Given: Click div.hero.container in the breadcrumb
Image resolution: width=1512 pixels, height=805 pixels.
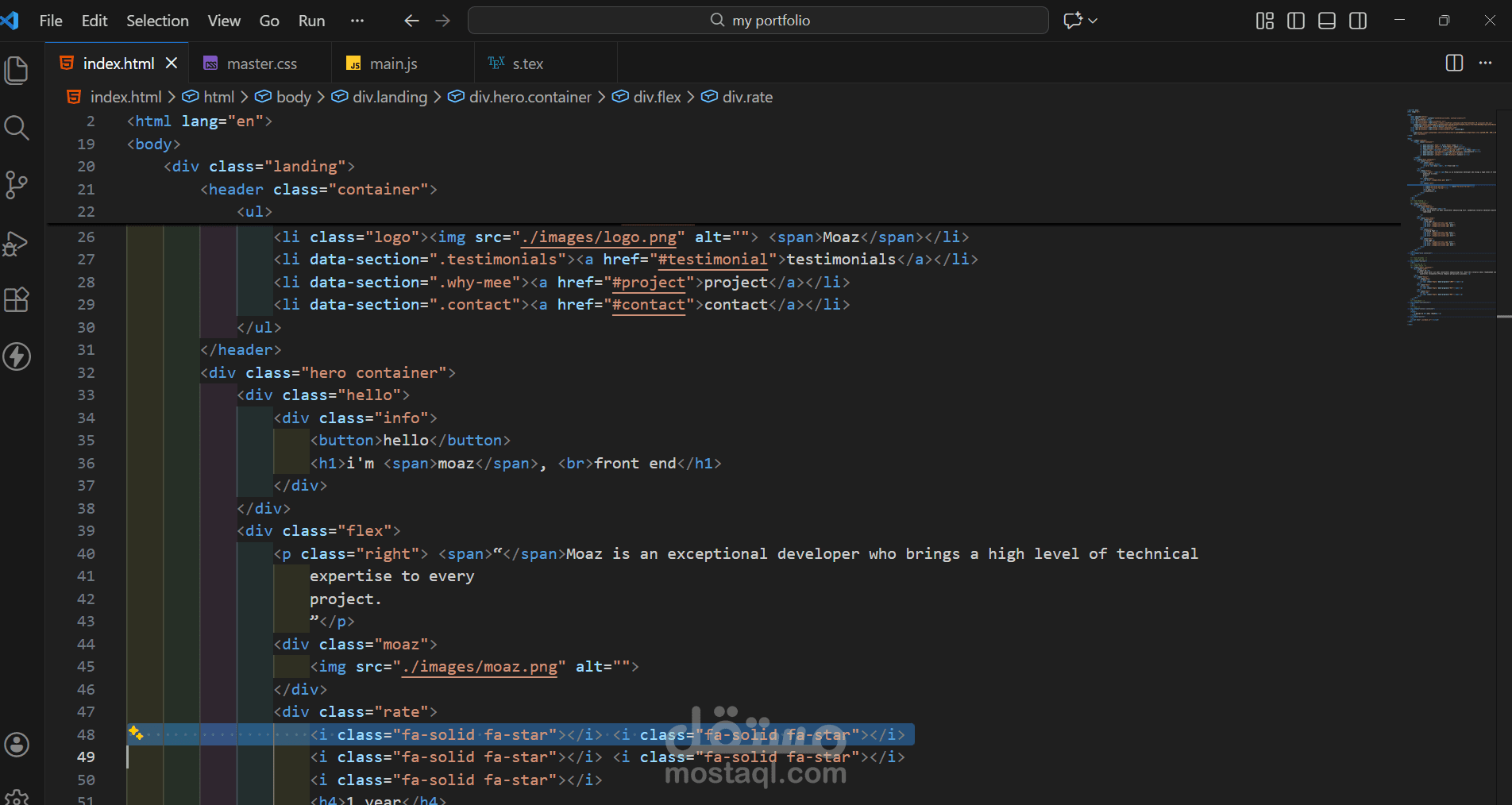Looking at the screenshot, I should coord(530,96).
